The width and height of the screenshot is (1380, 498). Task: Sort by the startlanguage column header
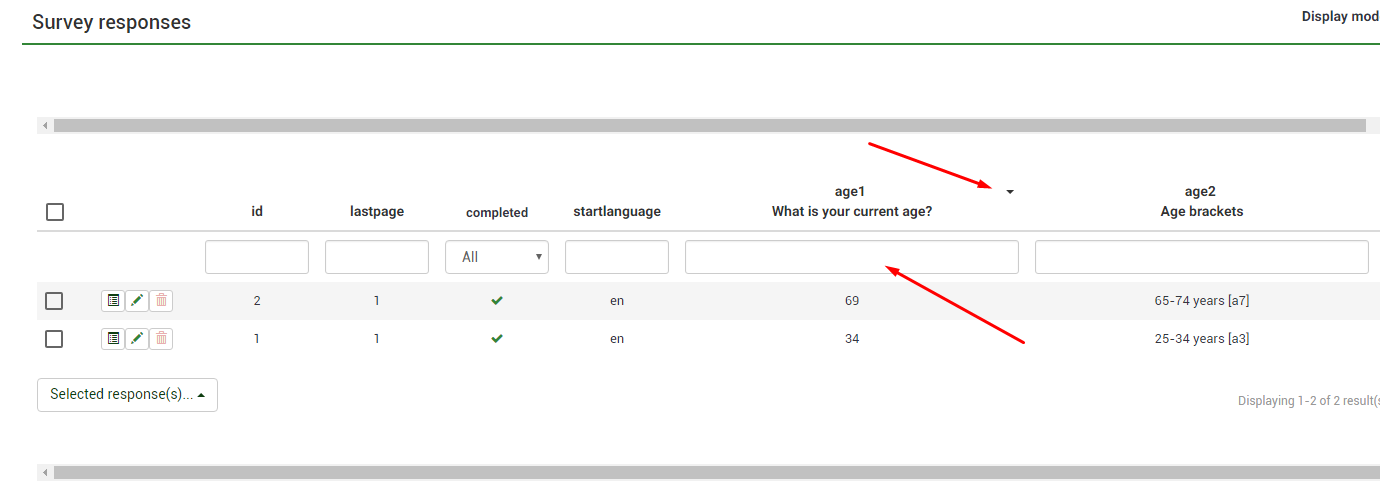(617, 211)
